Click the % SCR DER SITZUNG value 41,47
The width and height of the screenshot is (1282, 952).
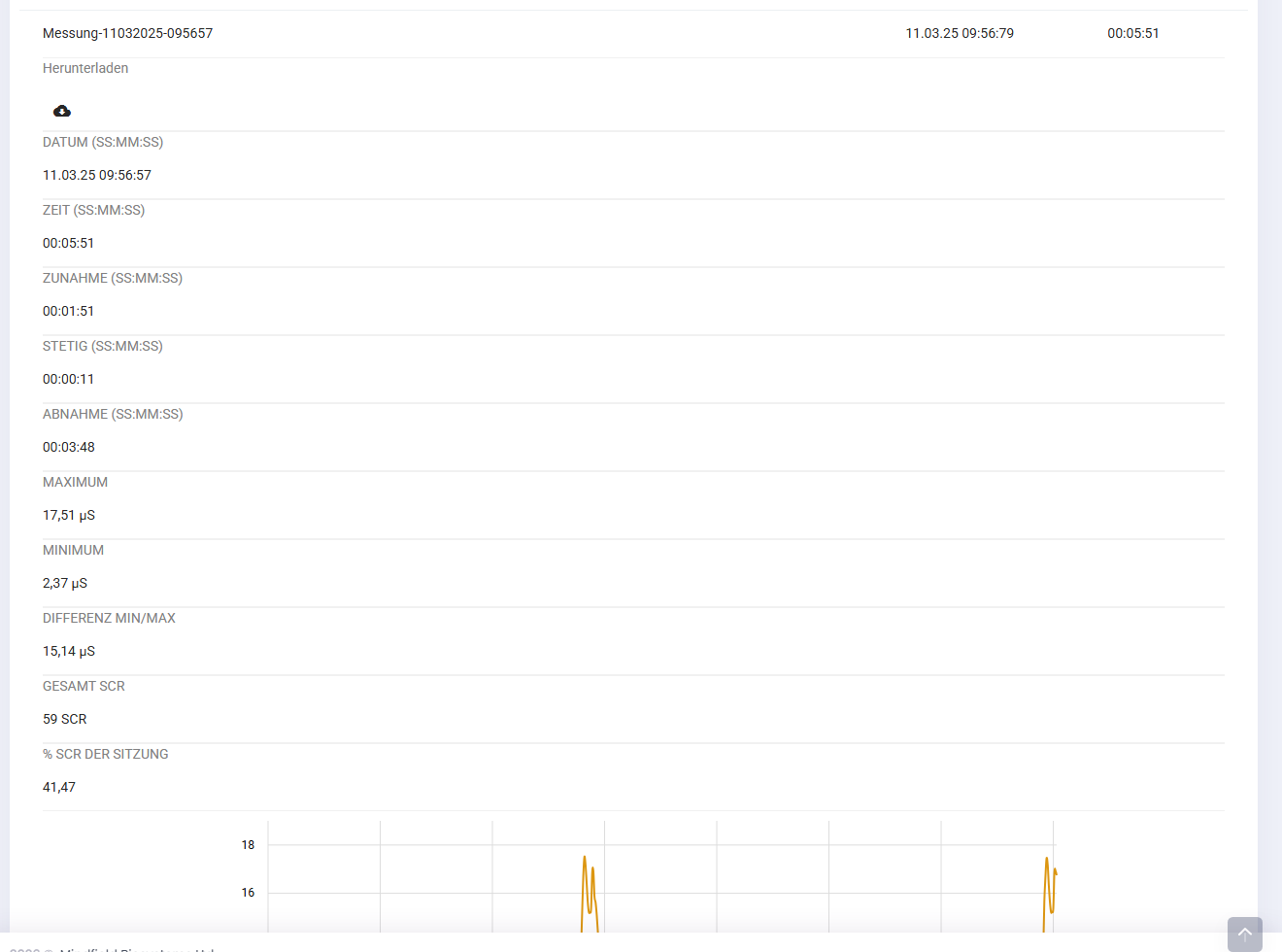pyautogui.click(x=59, y=787)
